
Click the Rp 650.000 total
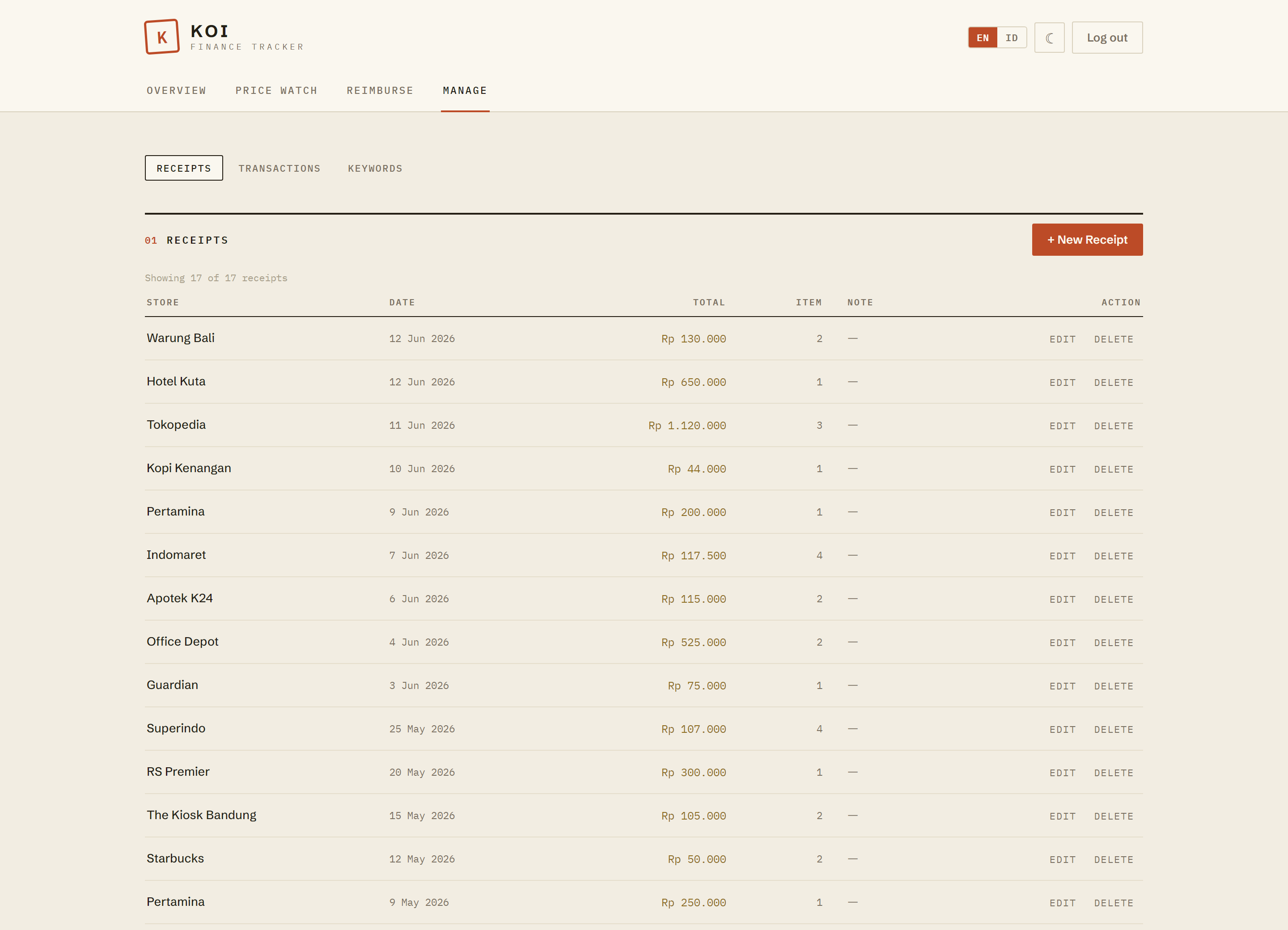(x=693, y=382)
